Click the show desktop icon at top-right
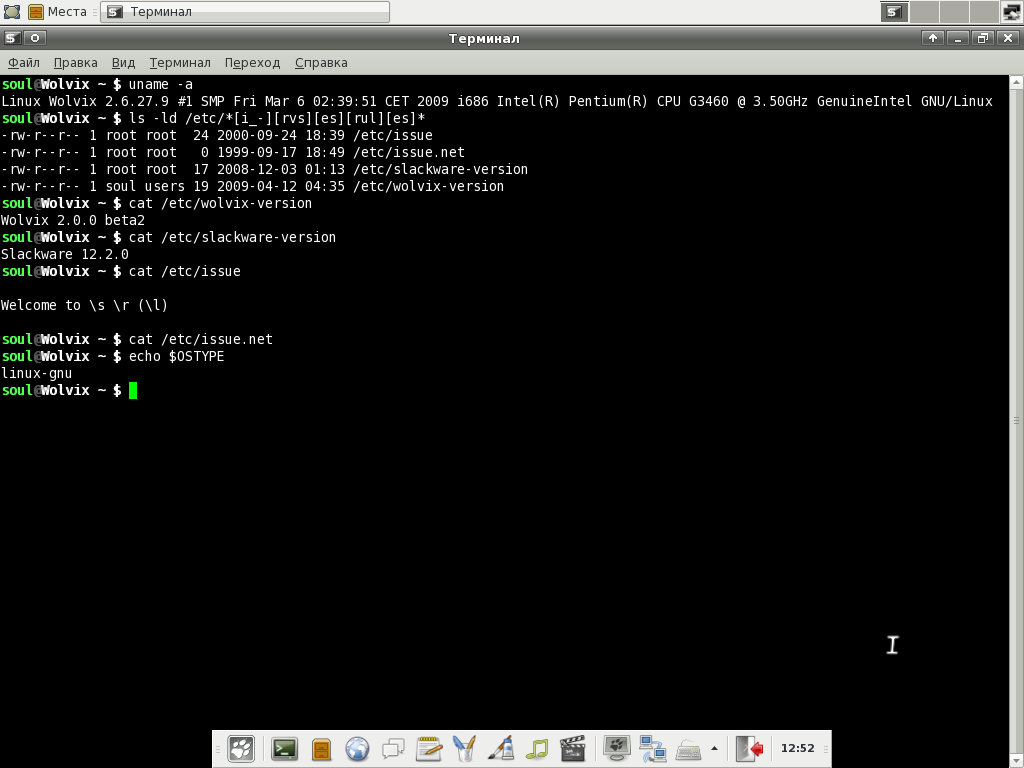The image size is (1024, 768). (x=1012, y=12)
